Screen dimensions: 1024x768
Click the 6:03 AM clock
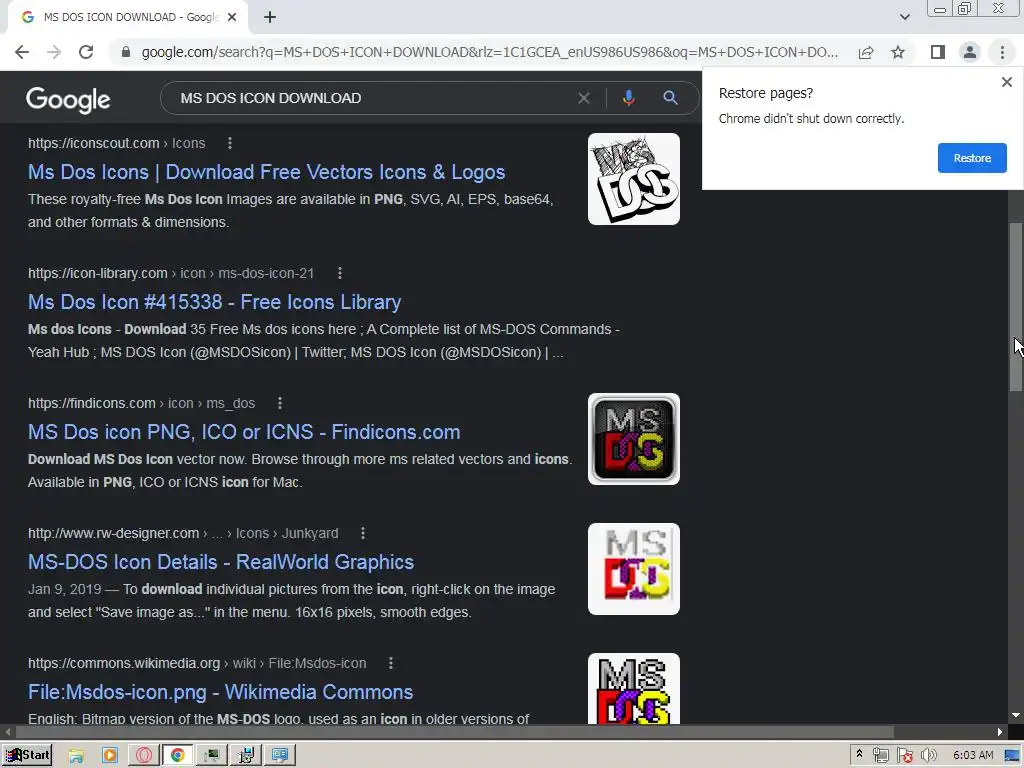coord(972,756)
